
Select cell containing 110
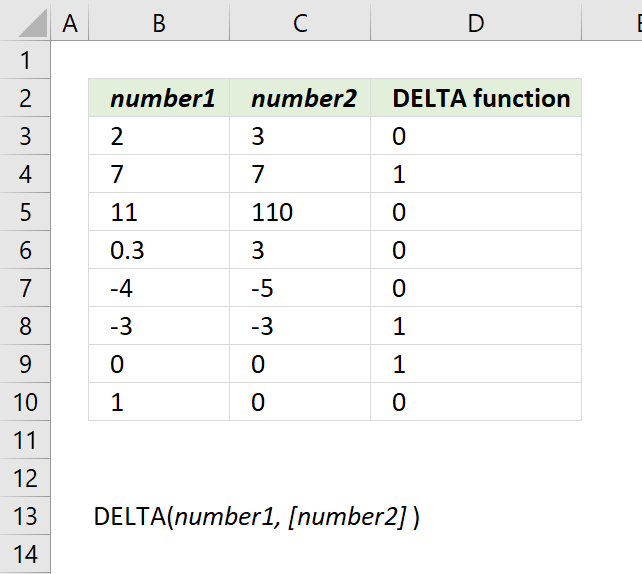300,212
